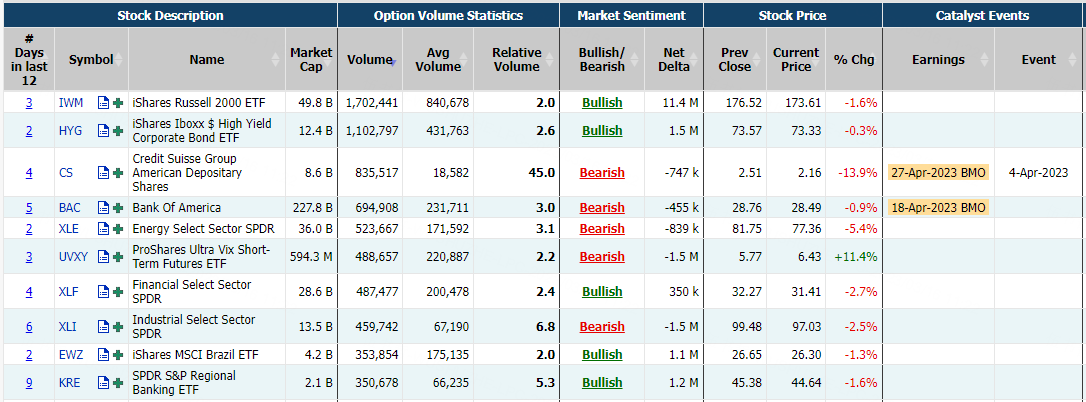Viewport: 1086px width, 402px height.
Task: Sort by Market Cap column header
Action: tap(311, 59)
